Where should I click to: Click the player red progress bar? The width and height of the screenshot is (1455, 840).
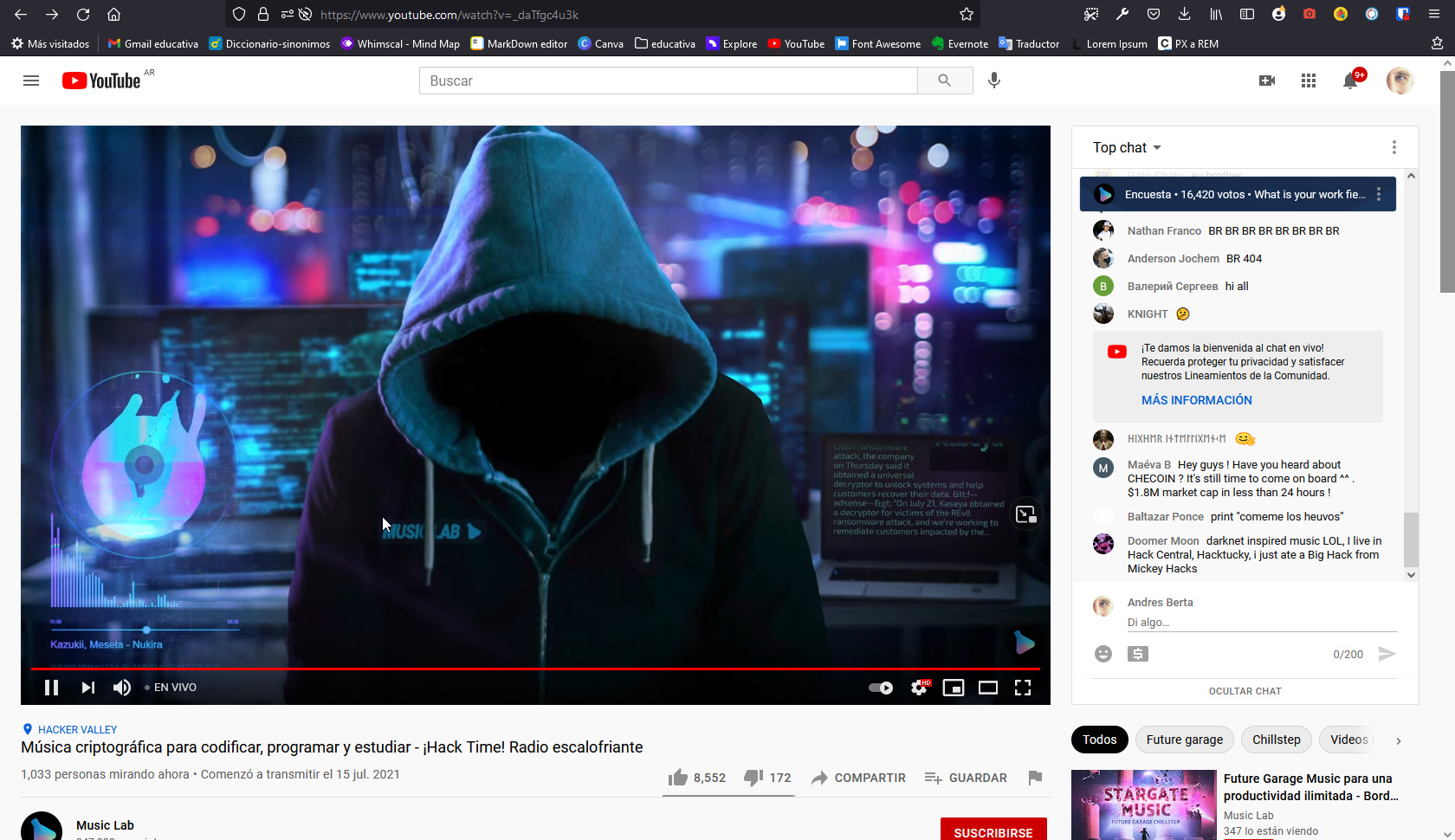pyautogui.click(x=535, y=669)
